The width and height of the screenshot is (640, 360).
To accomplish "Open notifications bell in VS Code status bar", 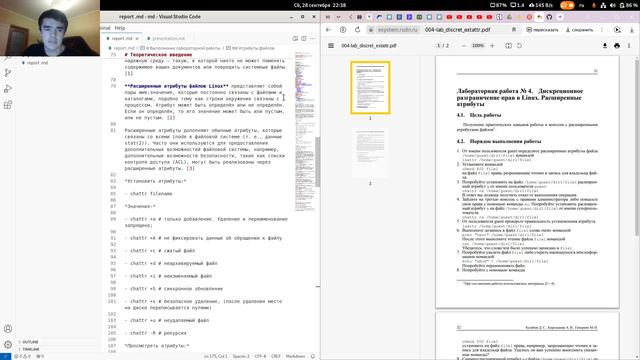I will [x=313, y=356].
